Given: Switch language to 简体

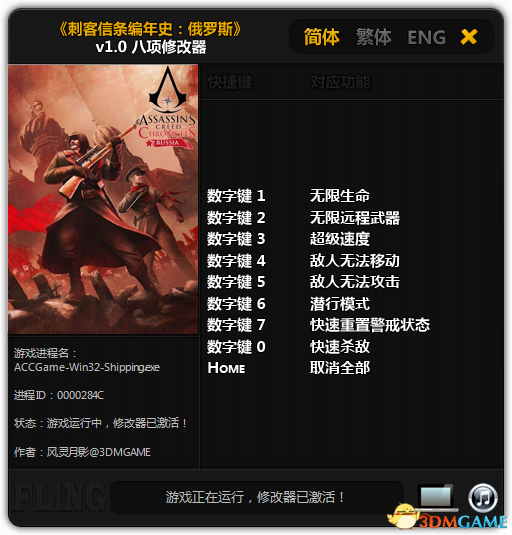Looking at the screenshot, I should (x=322, y=37).
